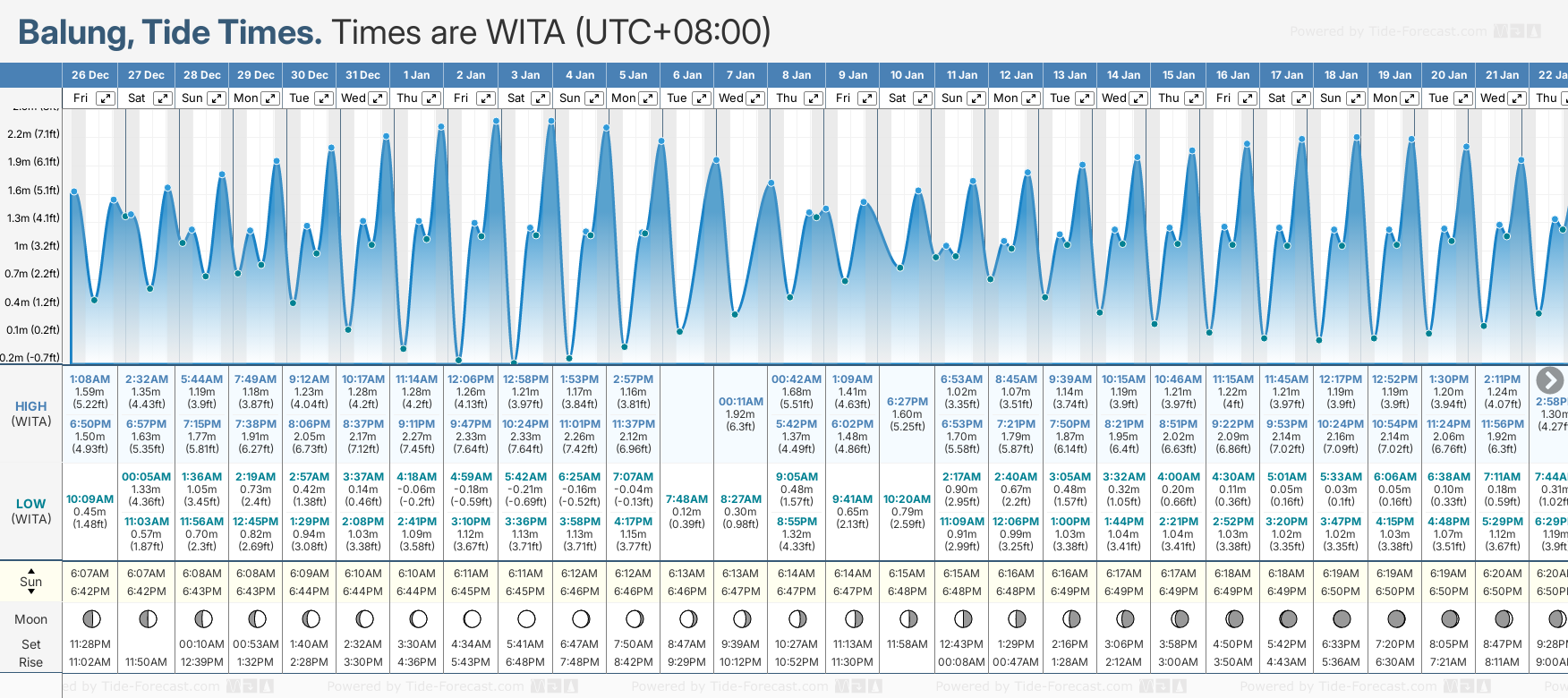Select the 8 Jan date header
The width and height of the screenshot is (1568, 698).
(x=797, y=75)
